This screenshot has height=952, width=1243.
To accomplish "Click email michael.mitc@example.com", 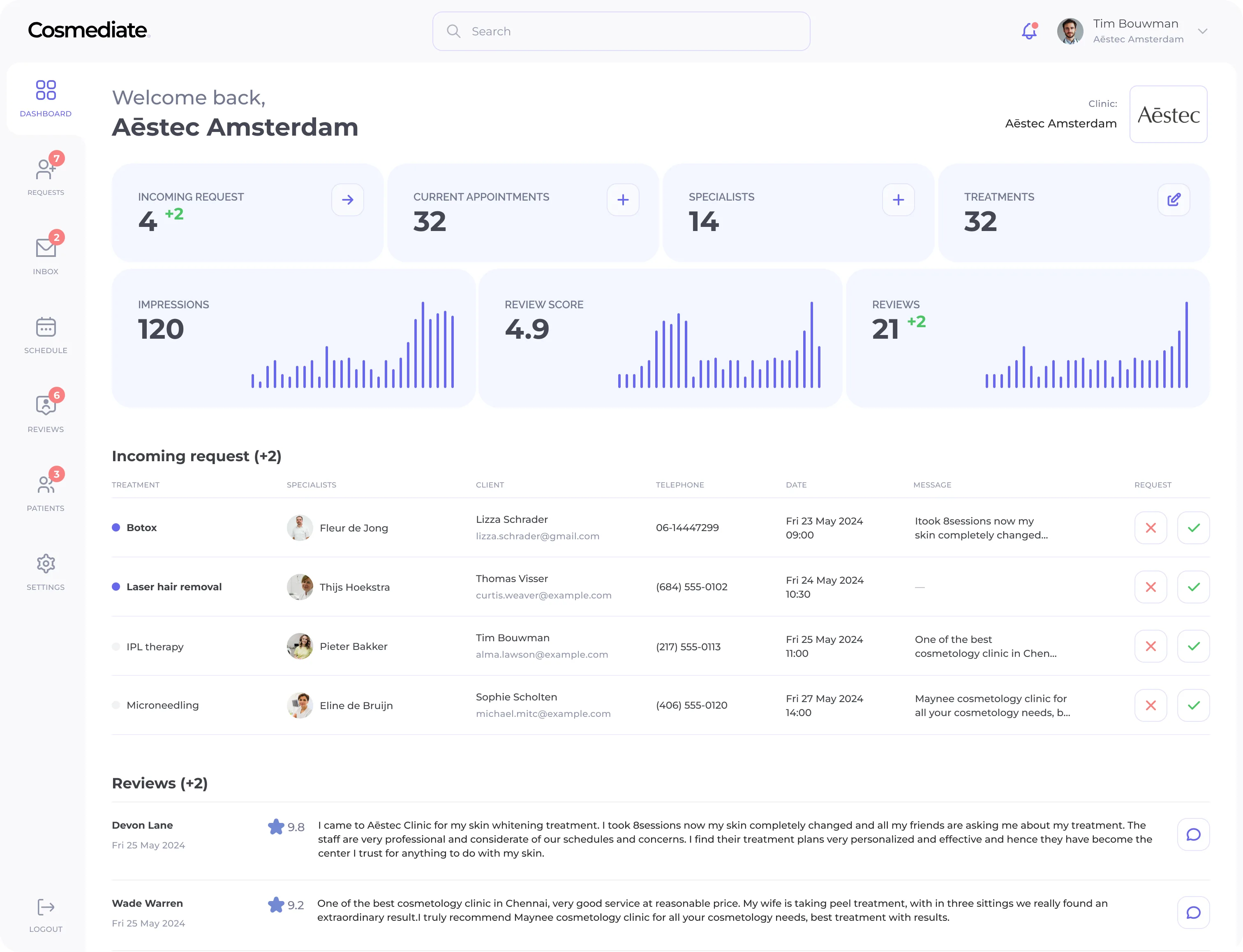I will [543, 714].
